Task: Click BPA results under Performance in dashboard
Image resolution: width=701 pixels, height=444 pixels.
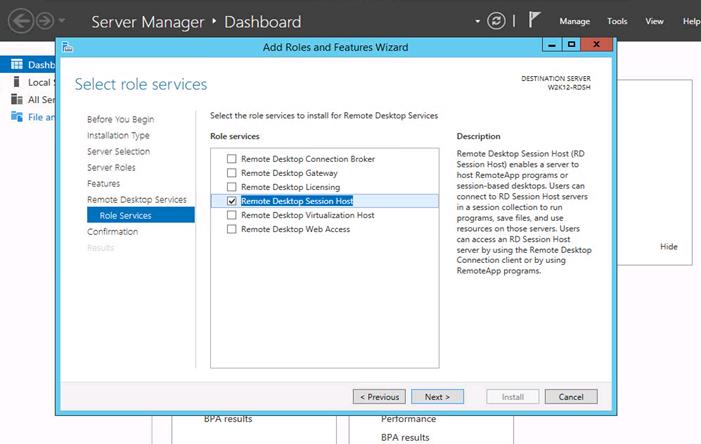Action: coord(405,437)
